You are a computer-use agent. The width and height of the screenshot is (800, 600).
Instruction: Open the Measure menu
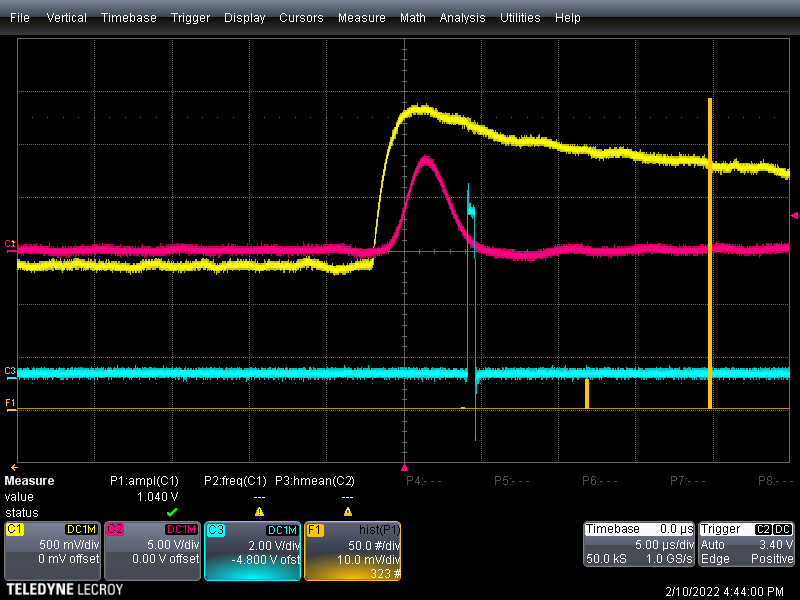click(x=361, y=18)
